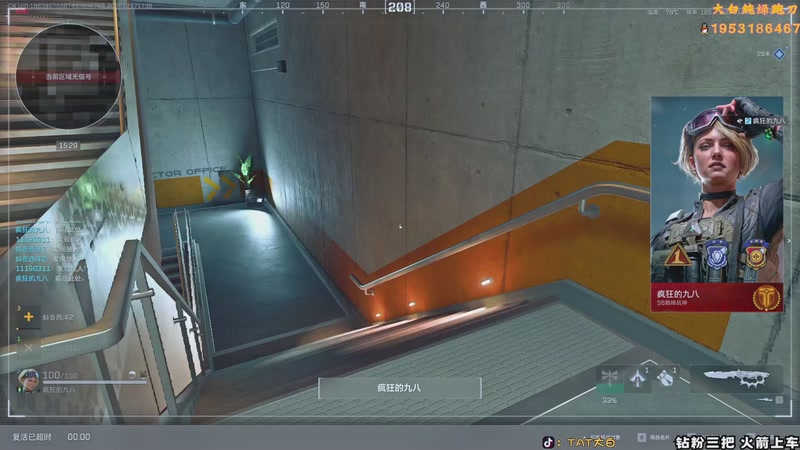
Task: Click the 00:00 respawn countdown
Action: pyautogui.click(x=79, y=437)
